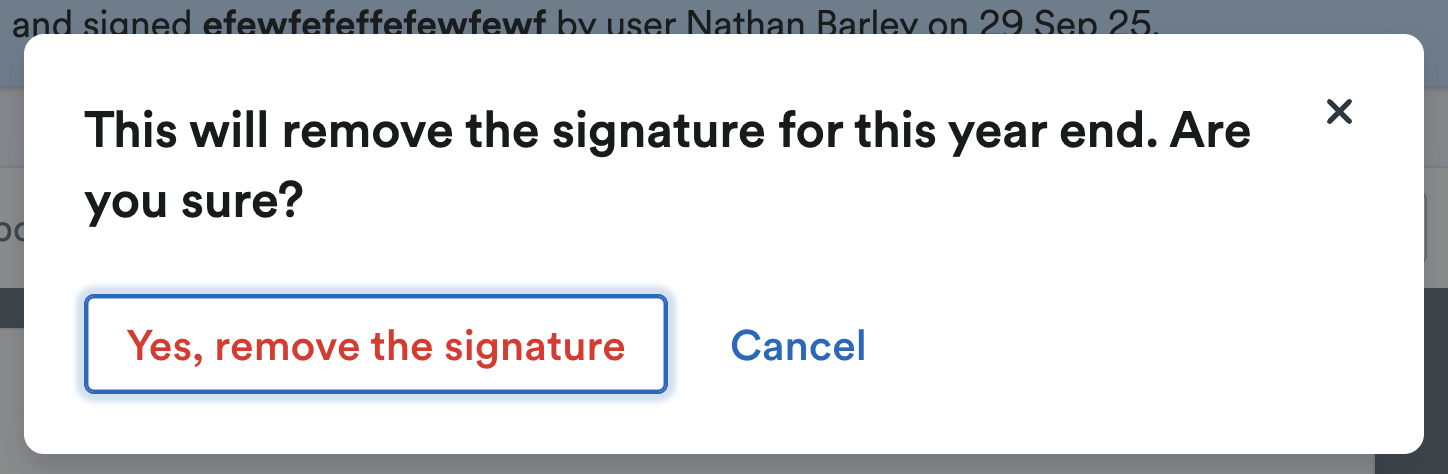Close the signature removal dialog
Viewport: 1448px width, 474px height.
[1339, 112]
